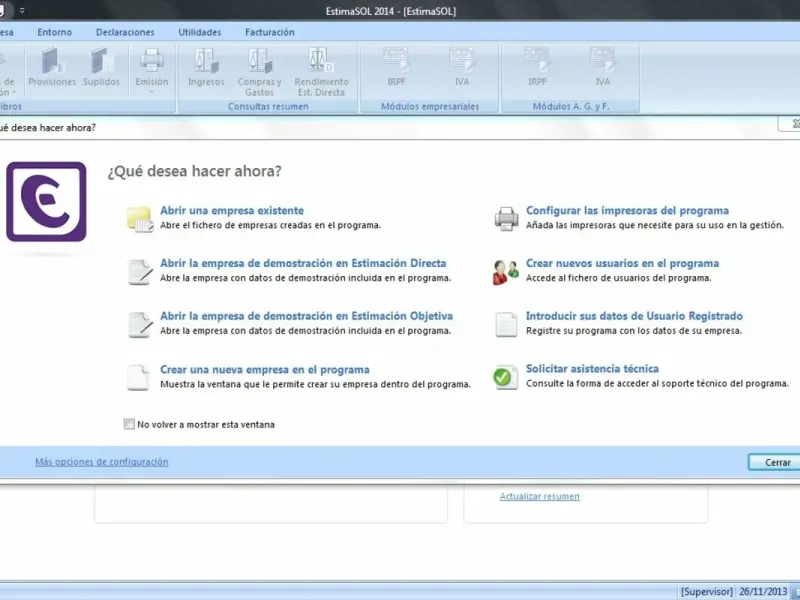Click the Emisión printer icon
The width and height of the screenshot is (800, 600).
(152, 60)
